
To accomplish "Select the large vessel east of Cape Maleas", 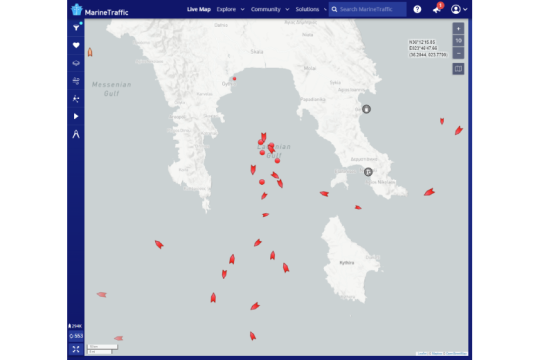I will point(429,192).
